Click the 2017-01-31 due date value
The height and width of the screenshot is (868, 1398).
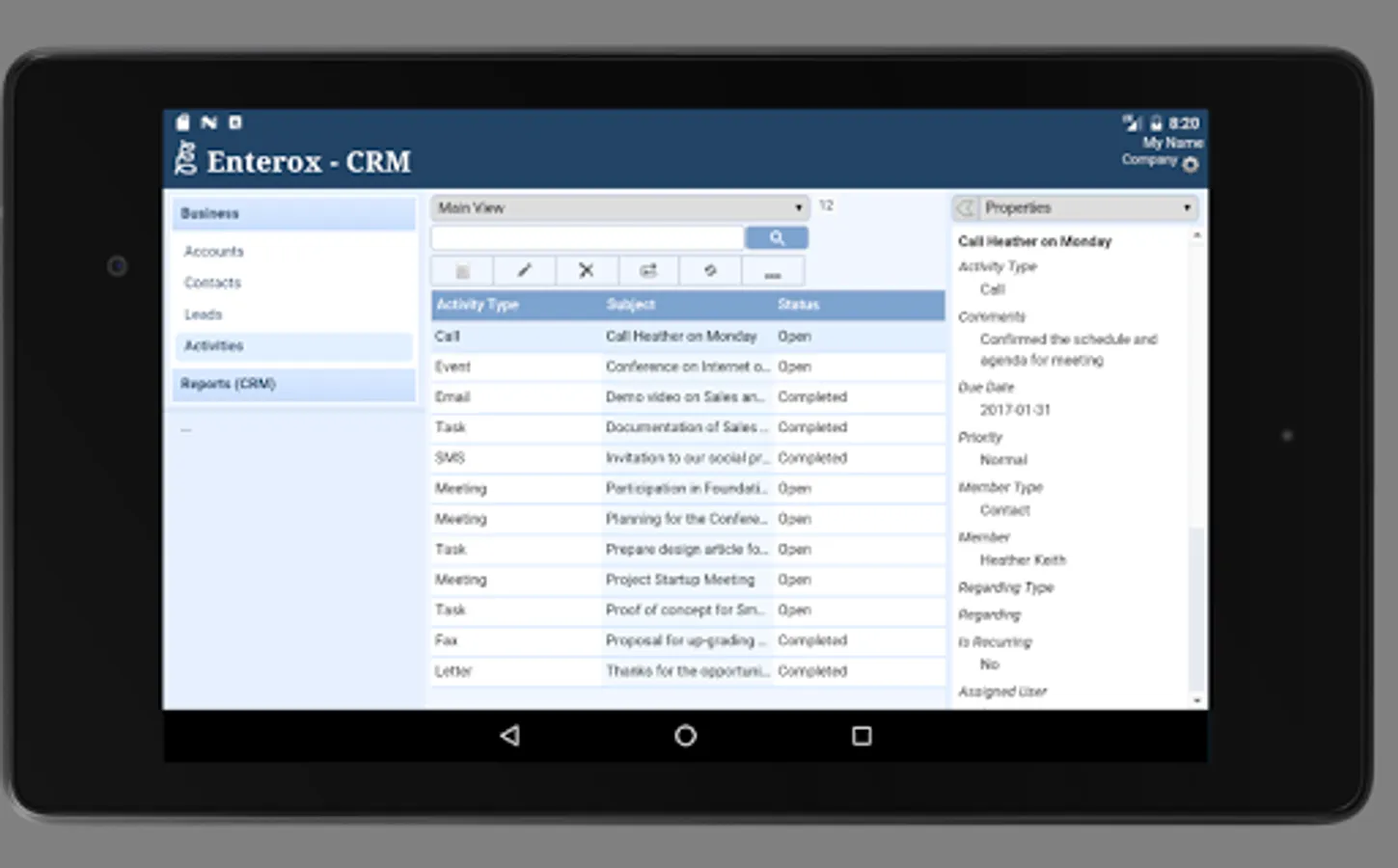1015,410
